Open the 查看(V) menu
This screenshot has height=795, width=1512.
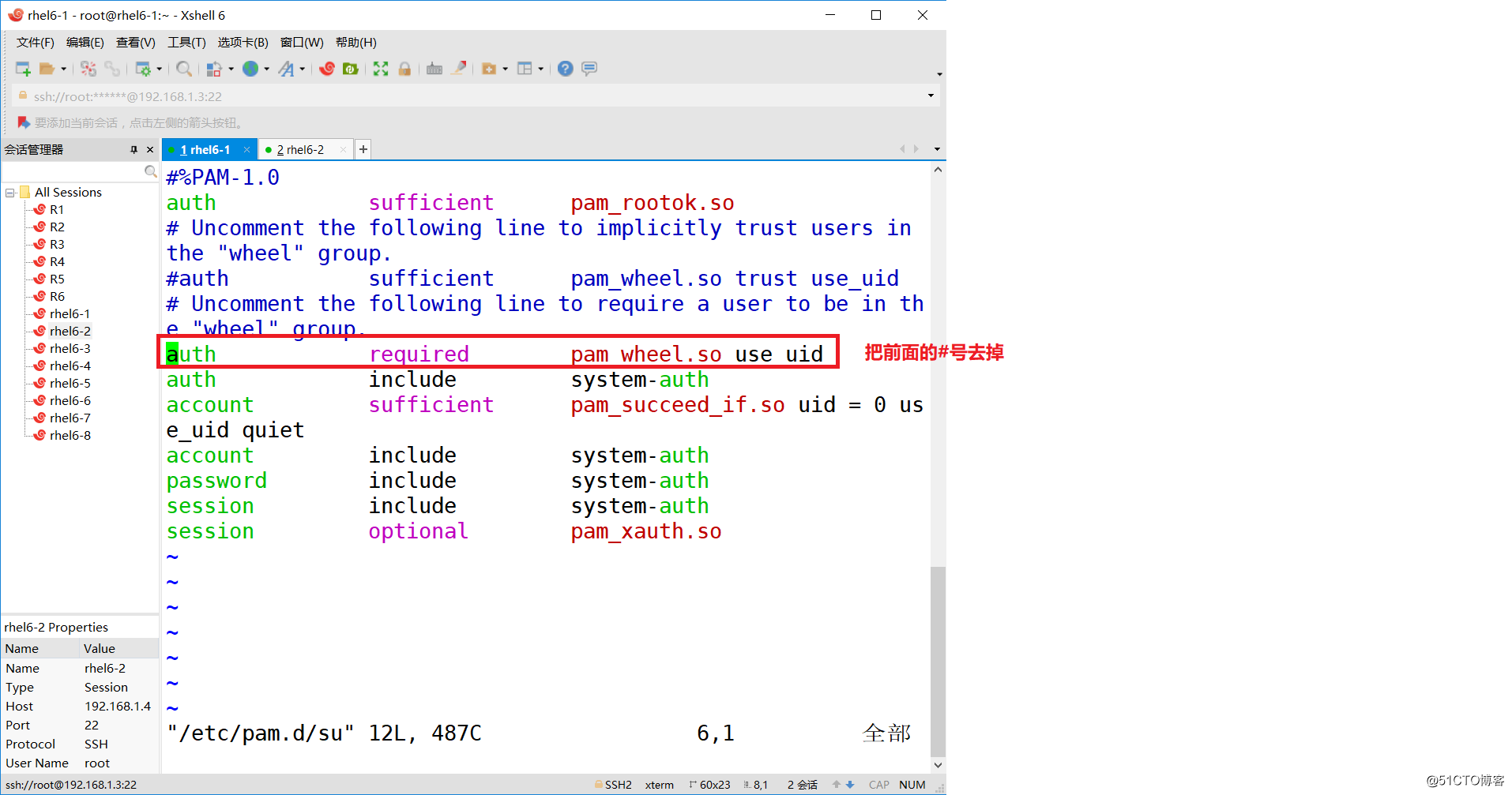[136, 43]
